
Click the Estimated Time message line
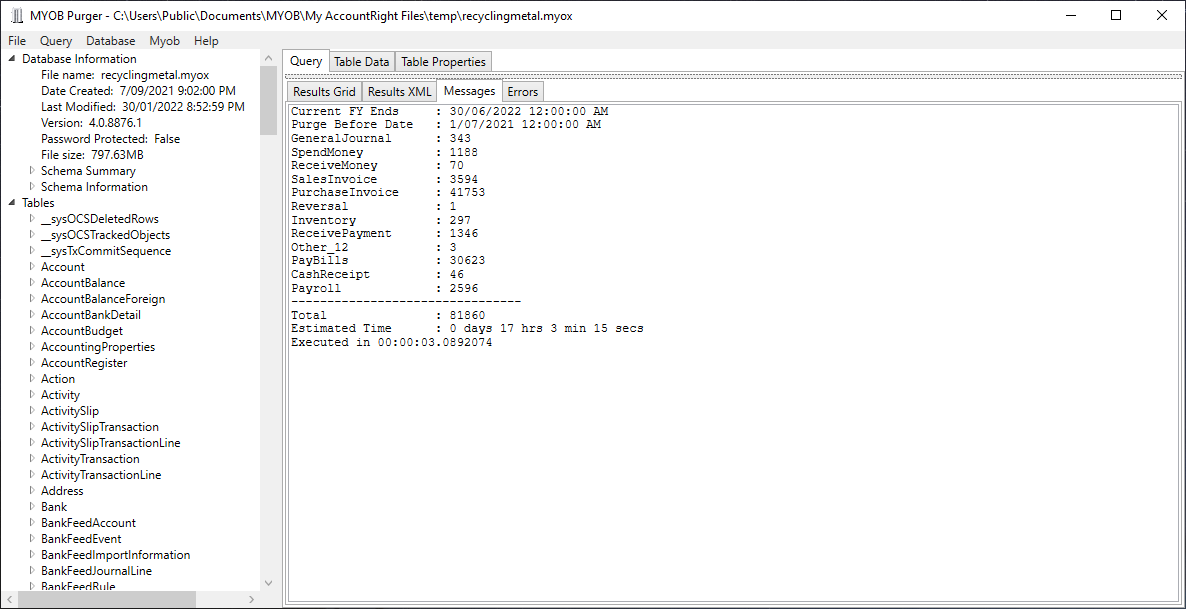pos(467,329)
